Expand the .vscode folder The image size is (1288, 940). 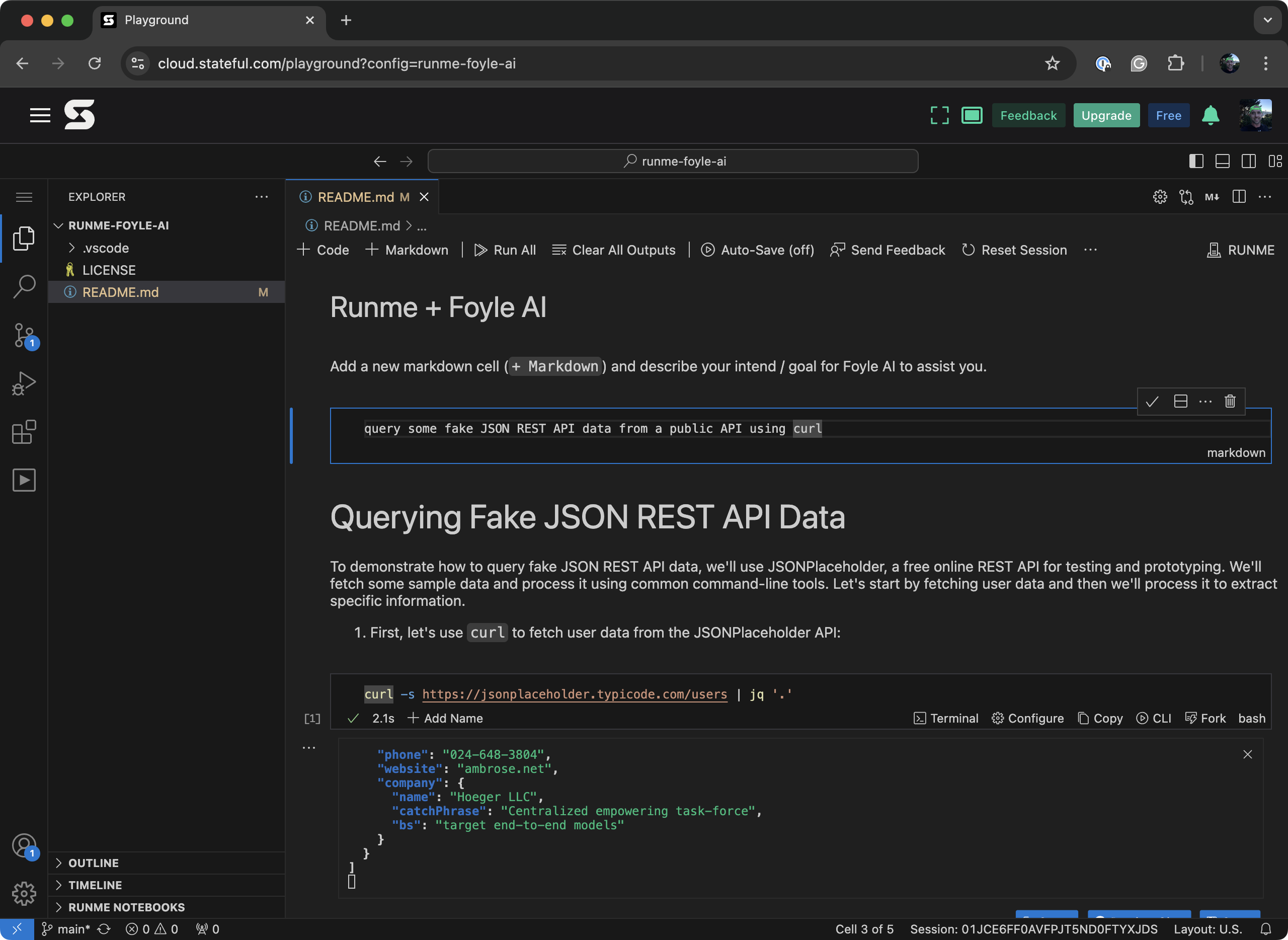105,248
